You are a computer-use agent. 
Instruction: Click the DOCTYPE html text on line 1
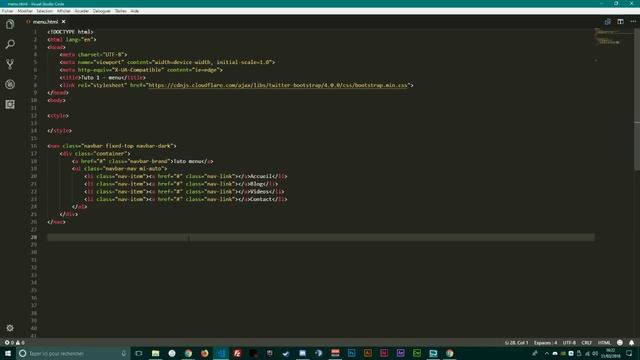pyautogui.click(x=70, y=32)
